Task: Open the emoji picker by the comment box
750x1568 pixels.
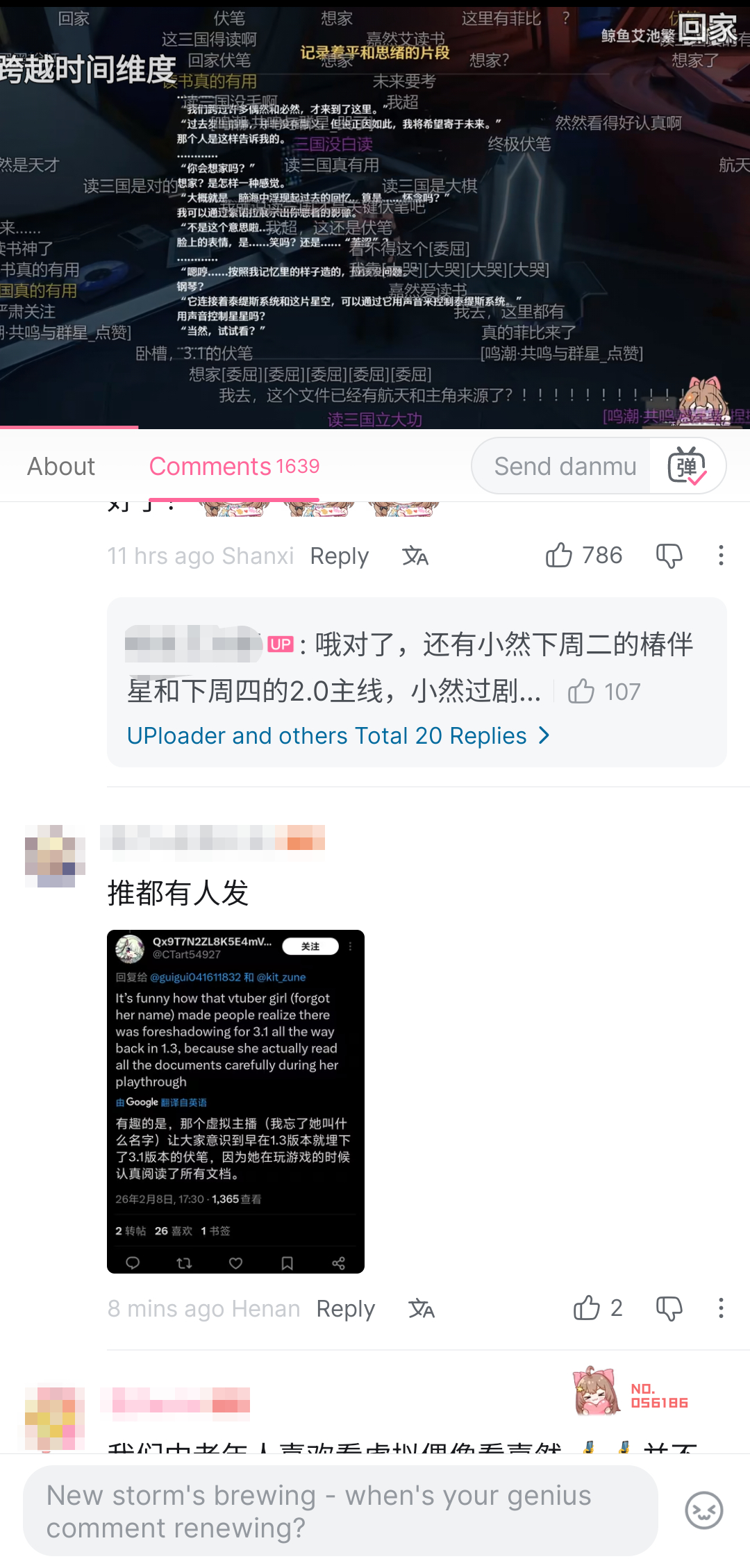Action: 704,1510
